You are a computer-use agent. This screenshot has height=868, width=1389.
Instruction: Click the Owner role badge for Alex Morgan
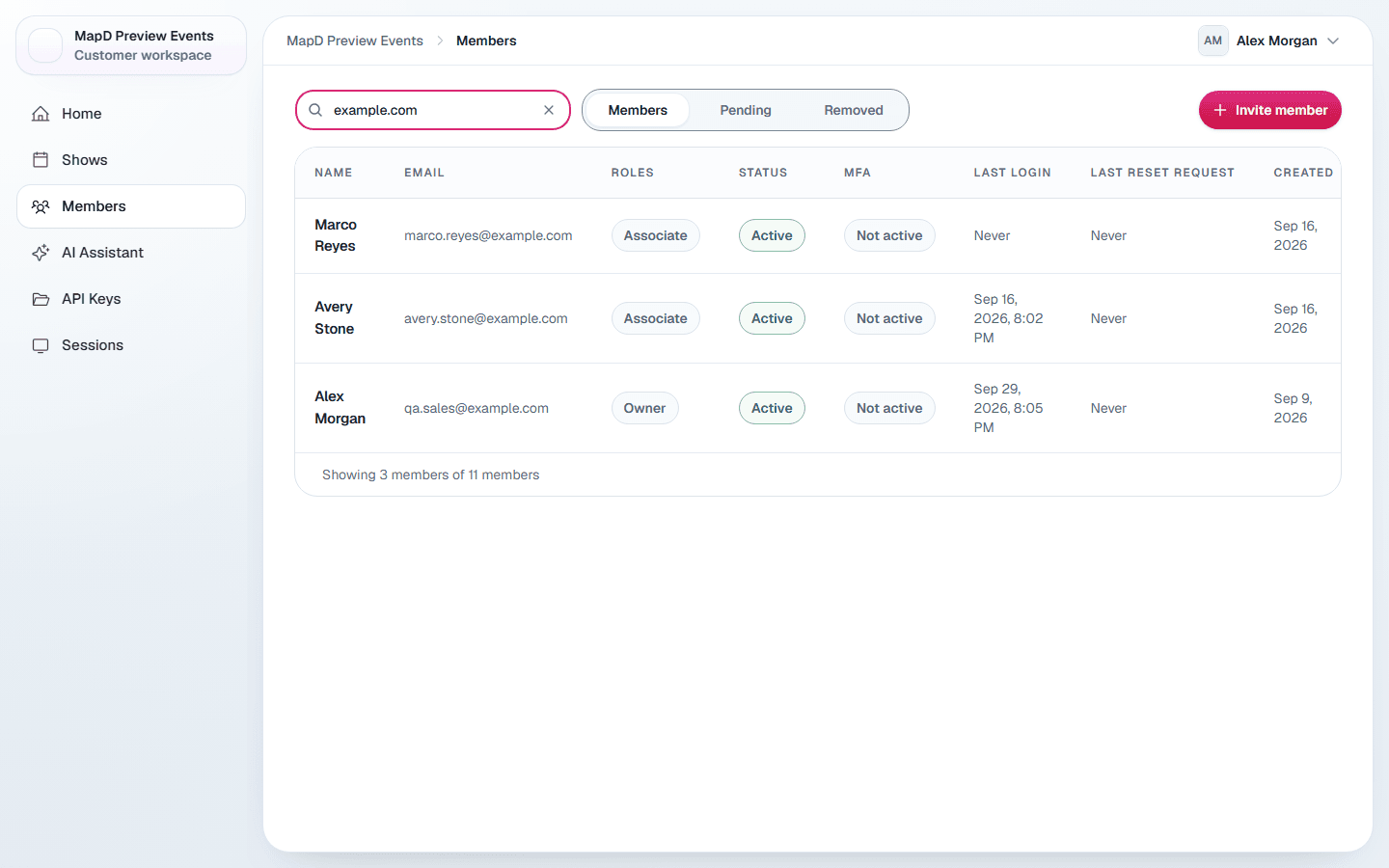pyautogui.click(x=644, y=408)
